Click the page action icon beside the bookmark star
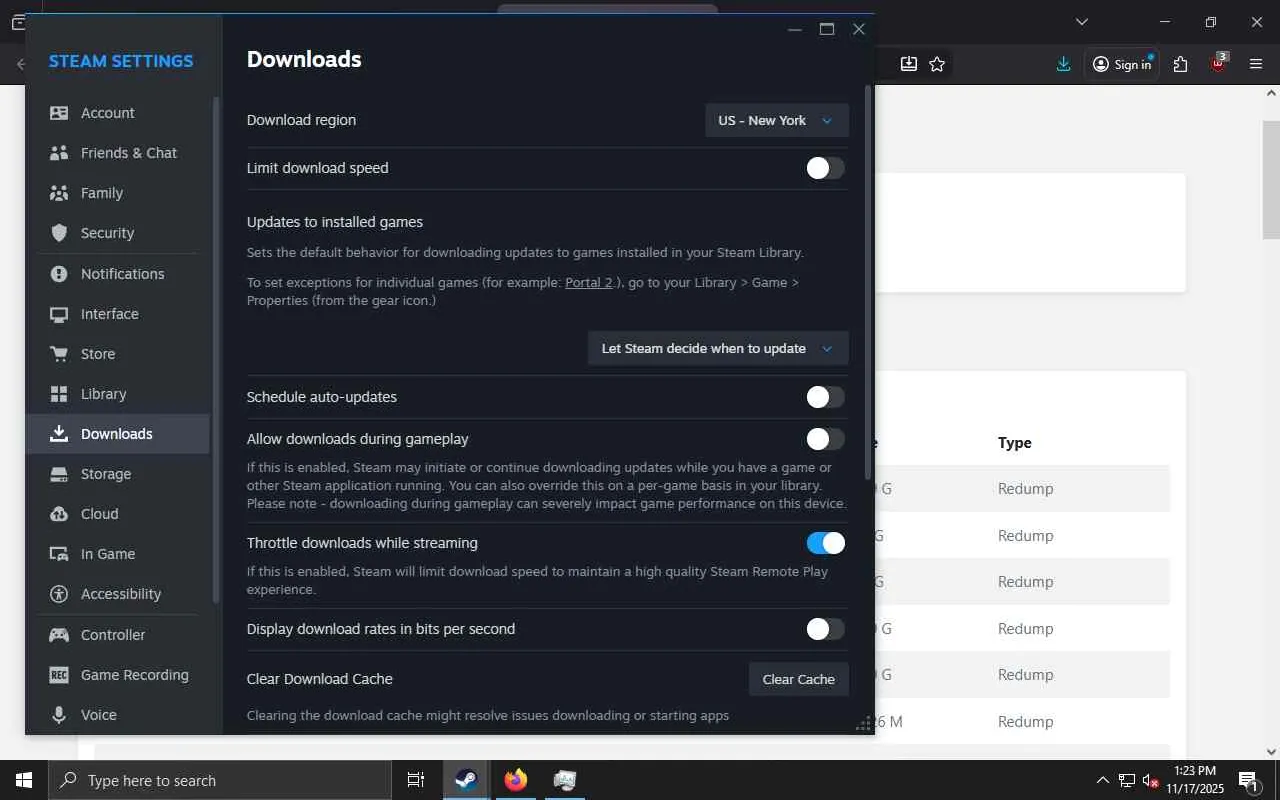Screen dimensions: 1280x800 point(908,64)
